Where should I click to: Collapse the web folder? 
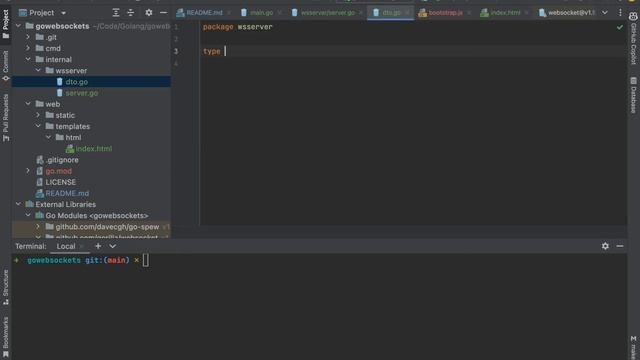28,104
